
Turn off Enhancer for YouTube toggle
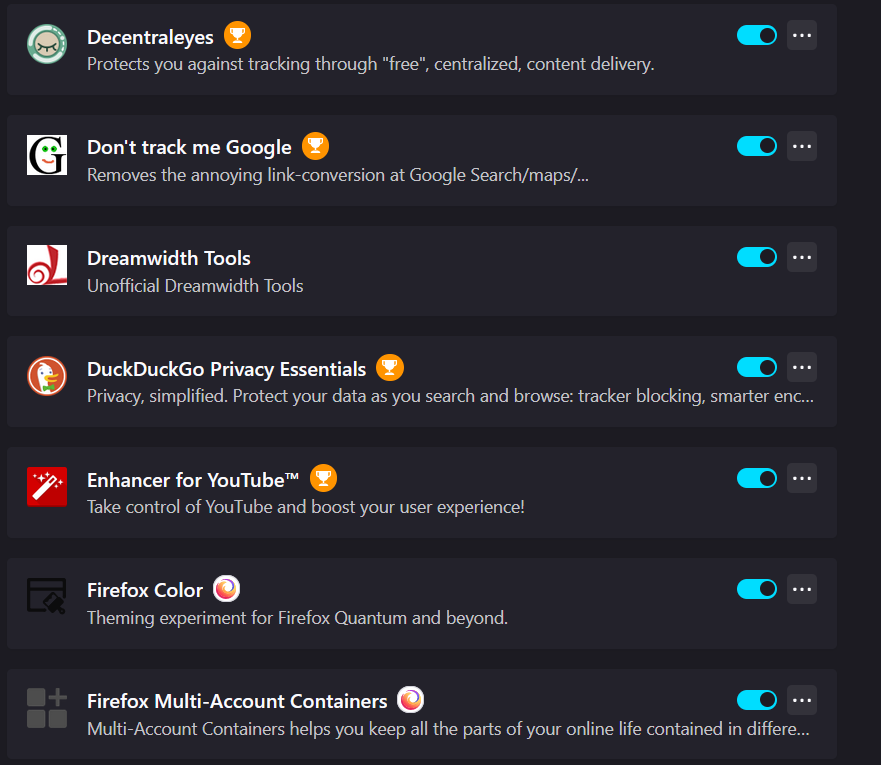pos(757,479)
